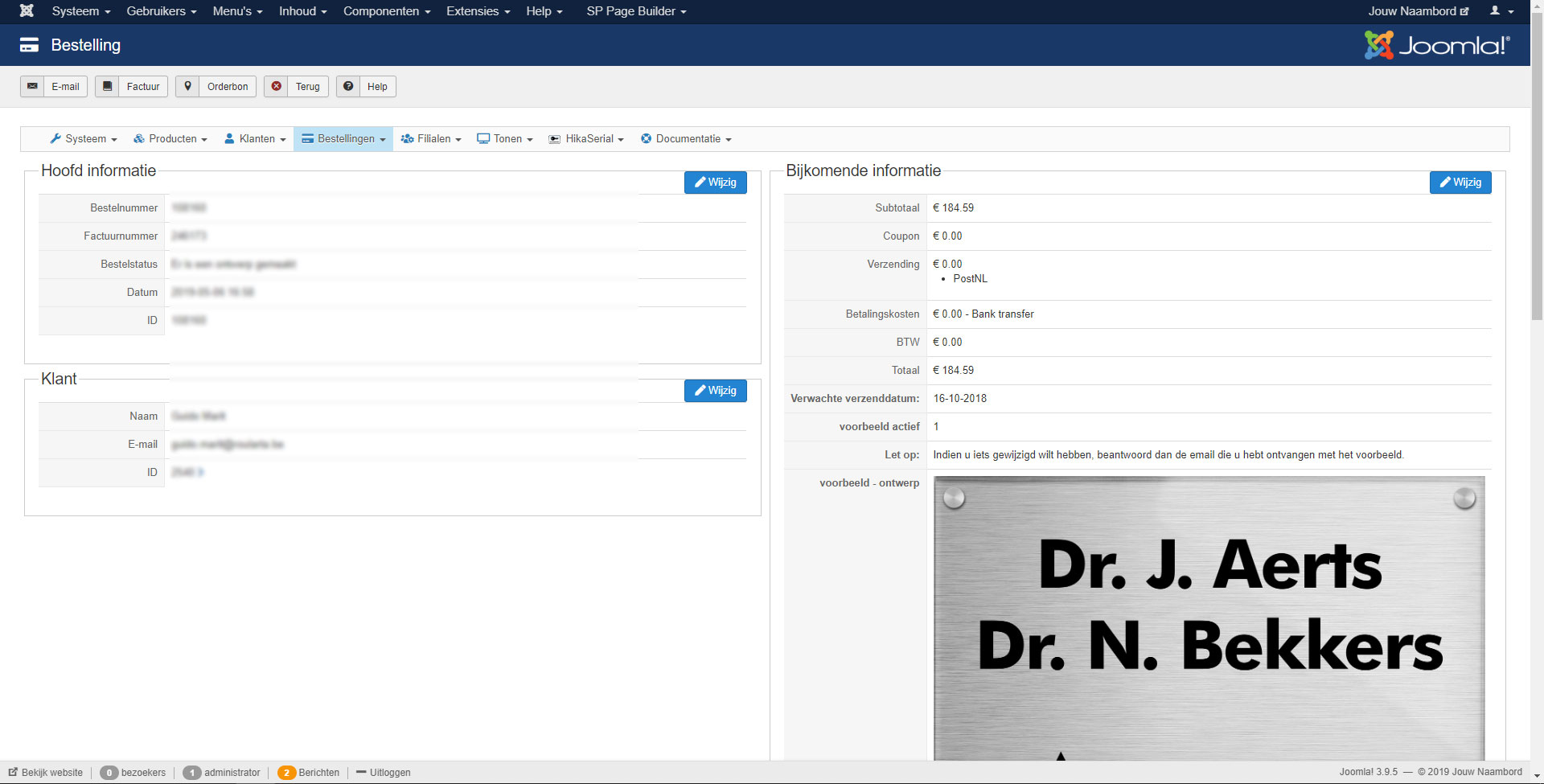1544x784 pixels.
Task: Click the location pin icon on Orderbon
Action: coord(187,86)
